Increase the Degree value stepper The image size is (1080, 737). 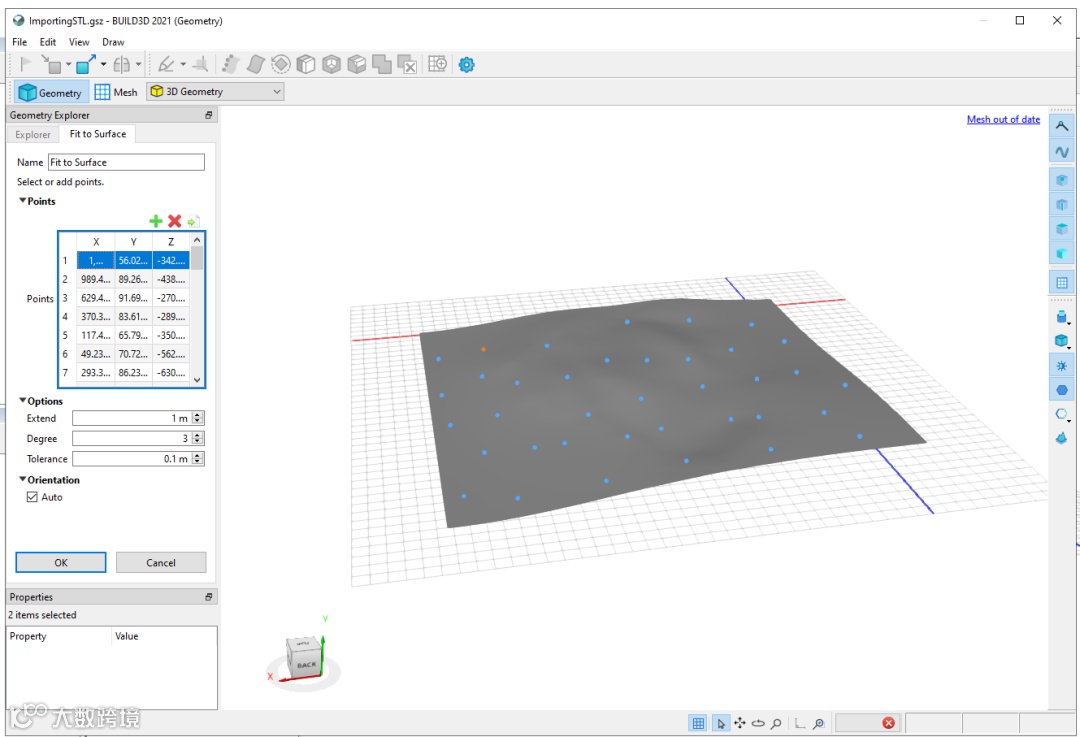[198, 435]
